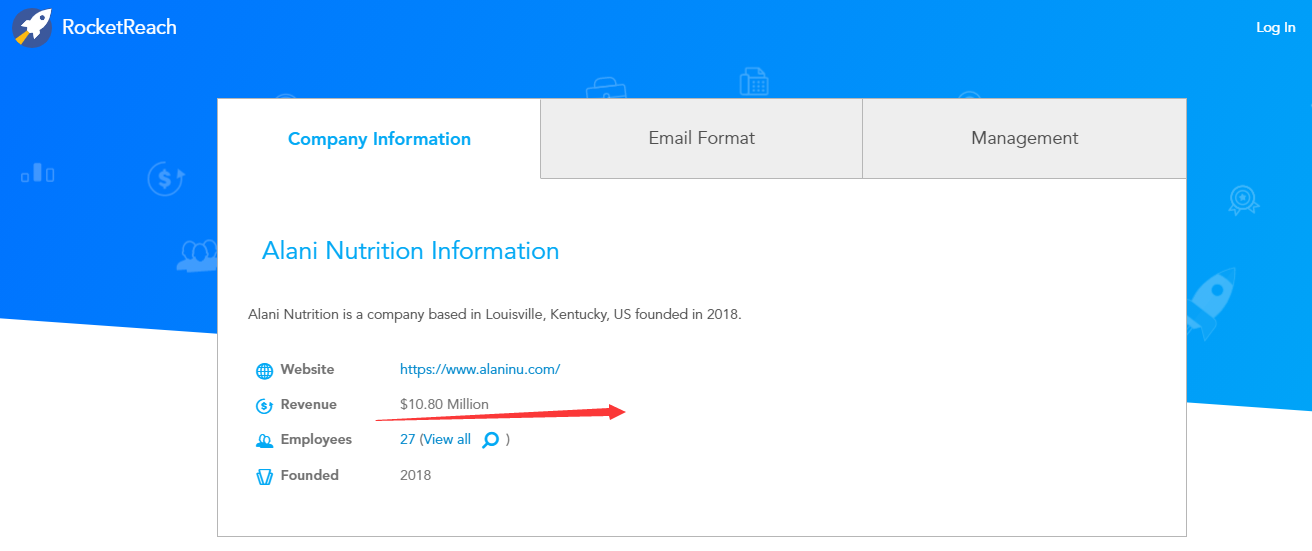The image size is (1312, 551).
Task: Click the Alani Nutrition Information heading
Action: pyautogui.click(x=410, y=250)
